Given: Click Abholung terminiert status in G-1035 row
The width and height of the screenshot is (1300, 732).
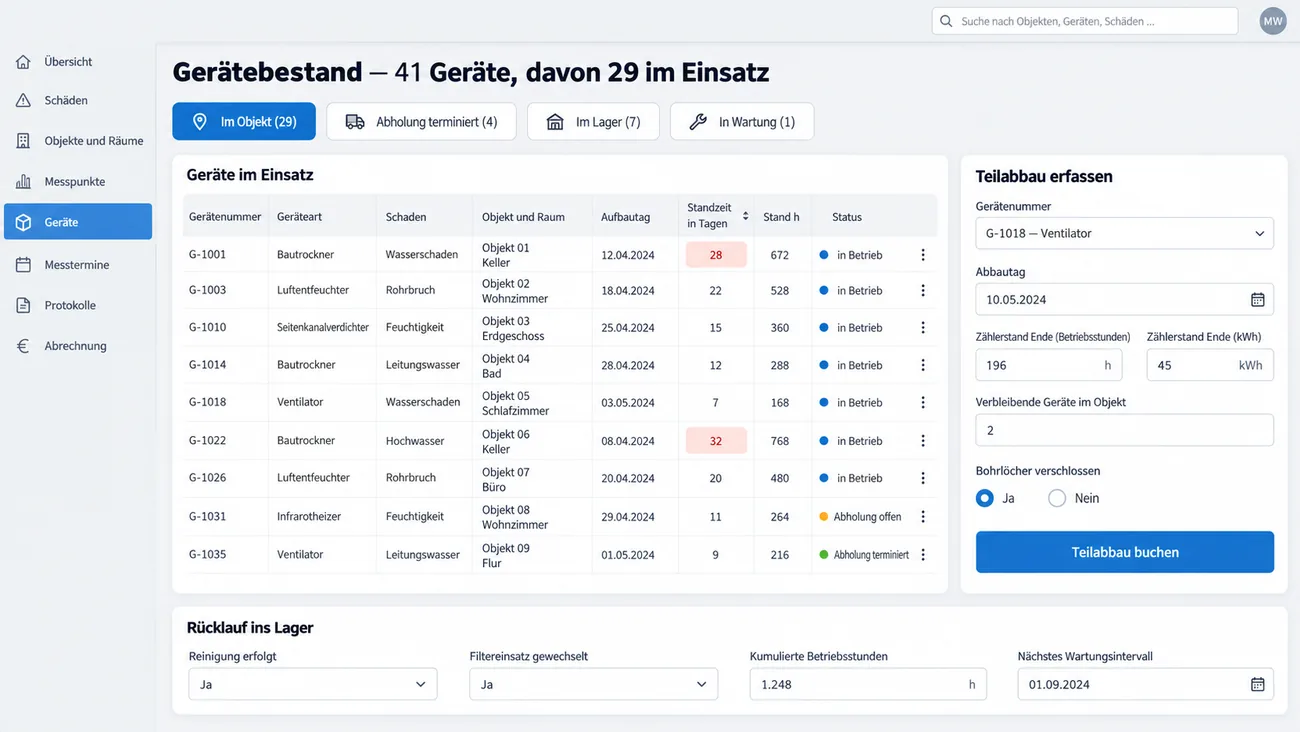Looking at the screenshot, I should pyautogui.click(x=864, y=555).
